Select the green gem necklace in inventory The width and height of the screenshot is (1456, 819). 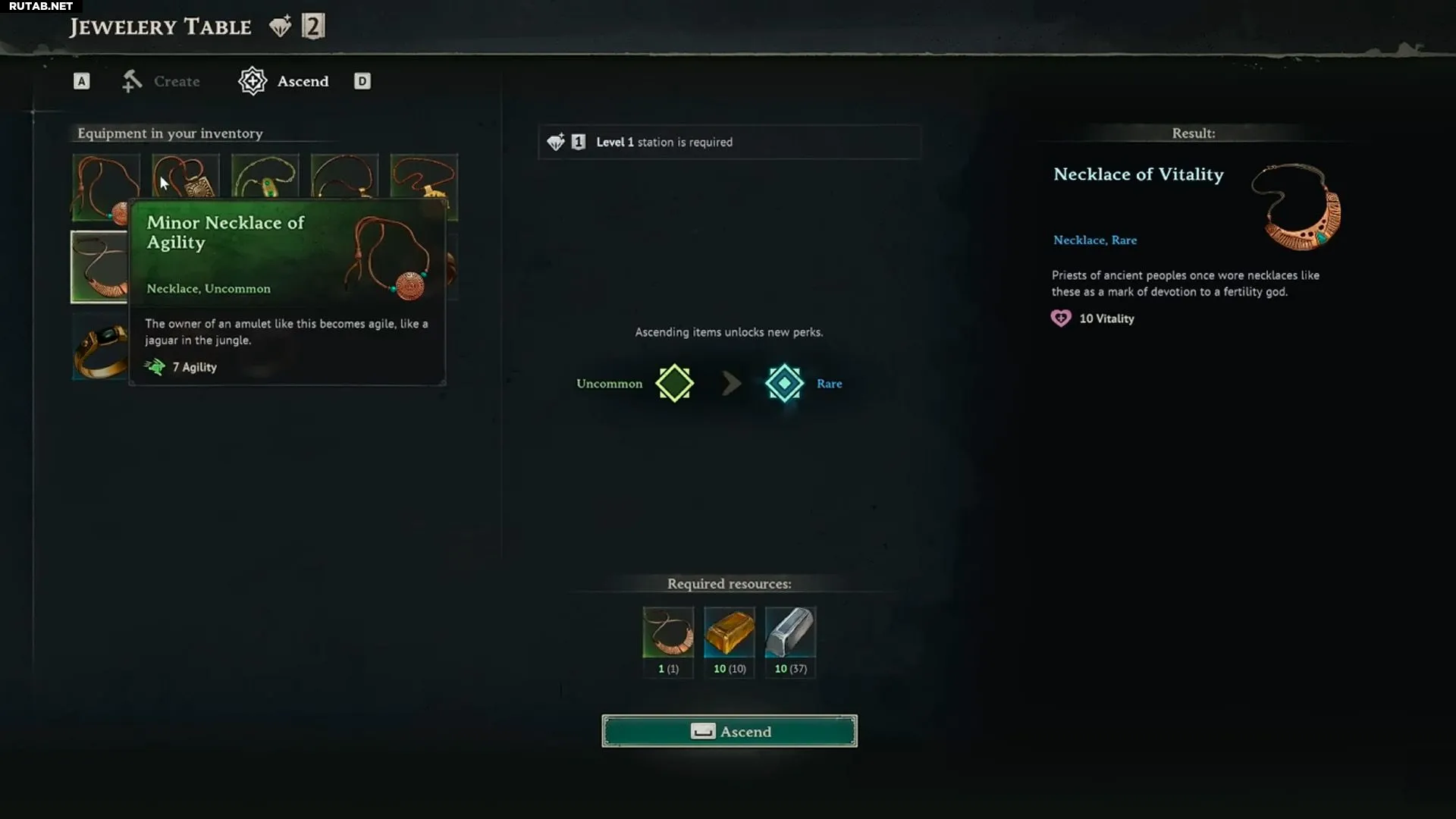coord(265,176)
